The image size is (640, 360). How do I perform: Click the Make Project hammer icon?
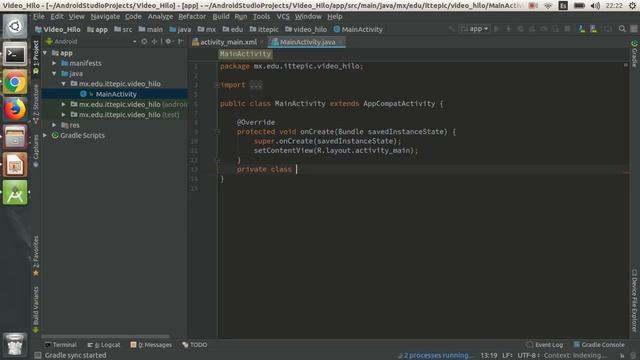pyautogui.click(x=452, y=29)
